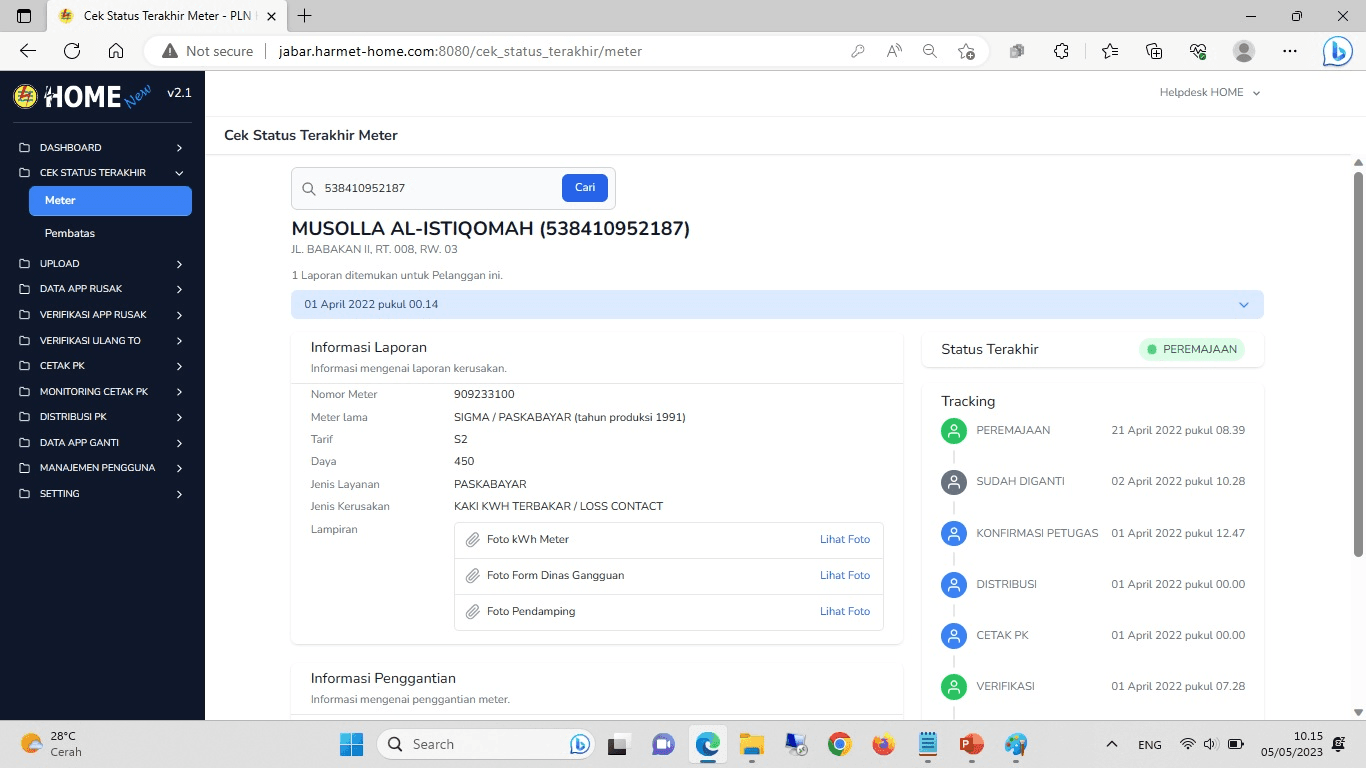Open Google Chrome from the taskbar
The height and width of the screenshot is (768, 1366).
[x=839, y=744]
